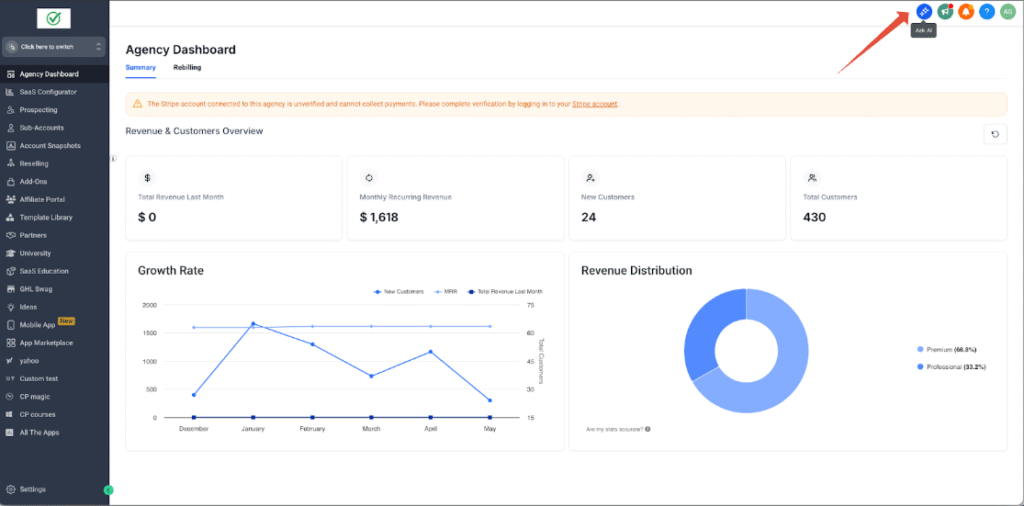Click the green collapse sidebar button
Image resolution: width=1024 pixels, height=506 pixels.
pyautogui.click(x=109, y=490)
